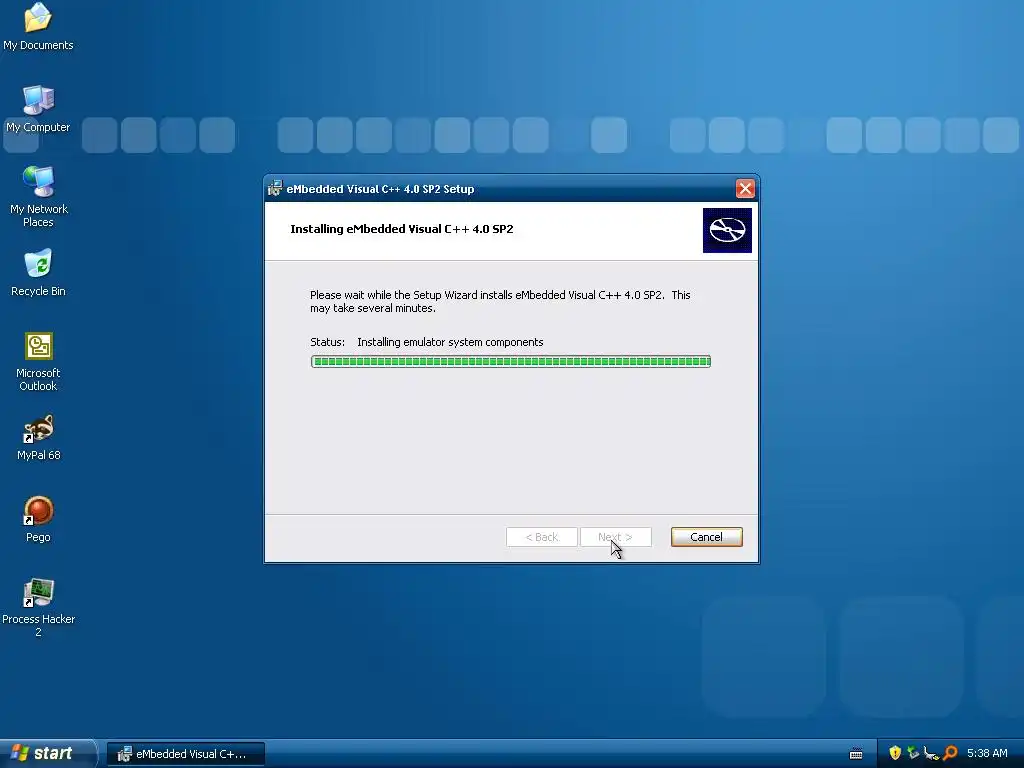Activate the eMbedded Visual C++ taskbar button
This screenshot has height=768, width=1024.
pos(185,754)
